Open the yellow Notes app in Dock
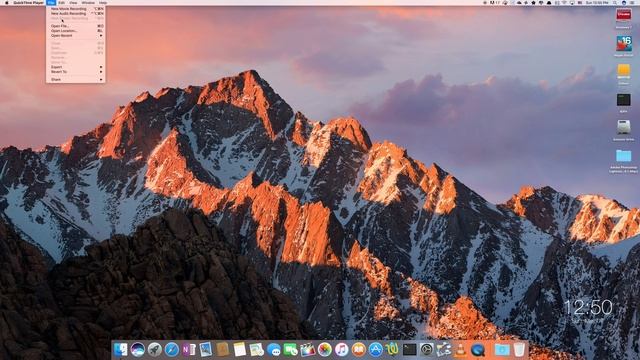Image resolution: width=640 pixels, height=360 pixels. tap(240, 350)
